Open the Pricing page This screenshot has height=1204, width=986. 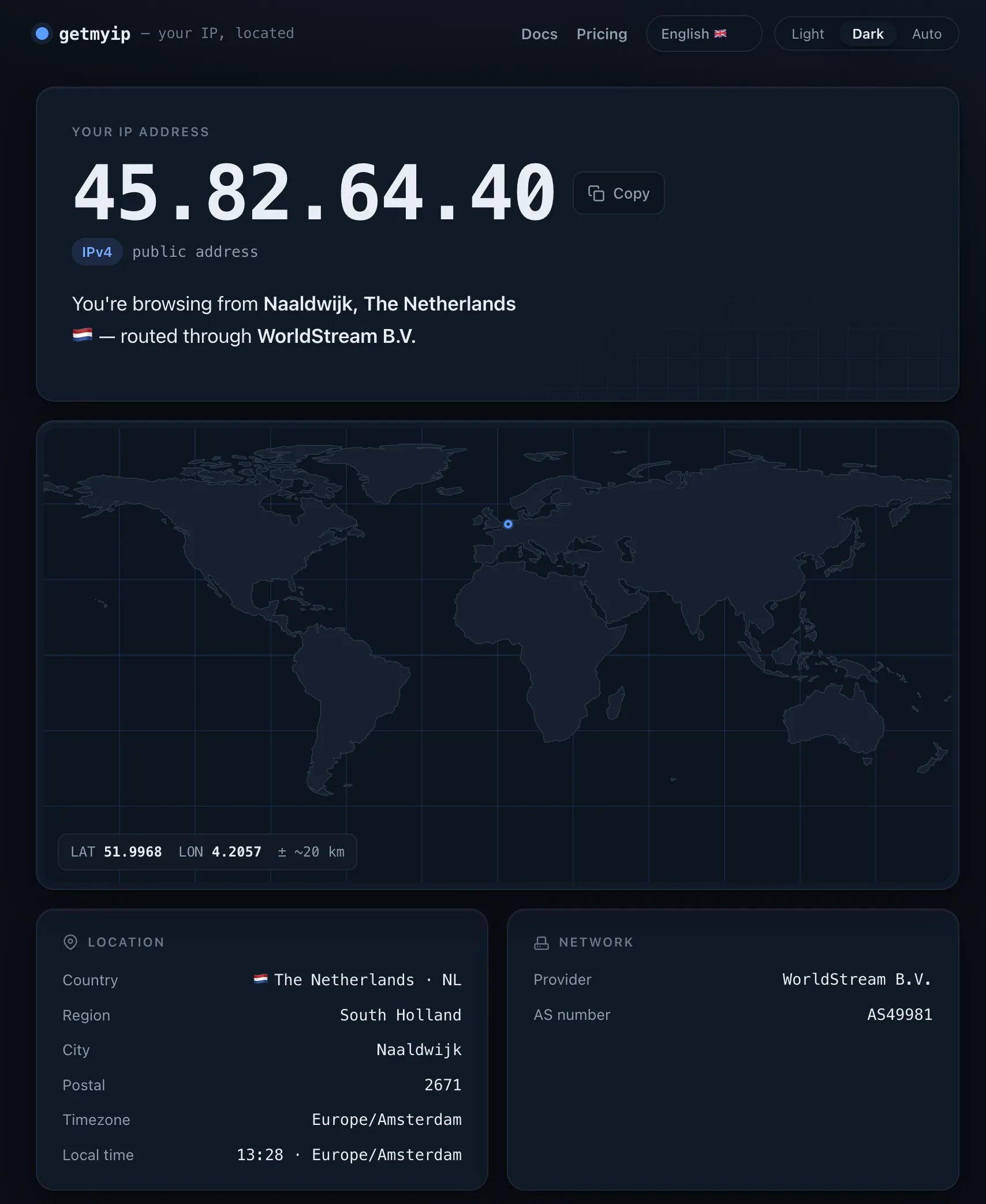[602, 34]
